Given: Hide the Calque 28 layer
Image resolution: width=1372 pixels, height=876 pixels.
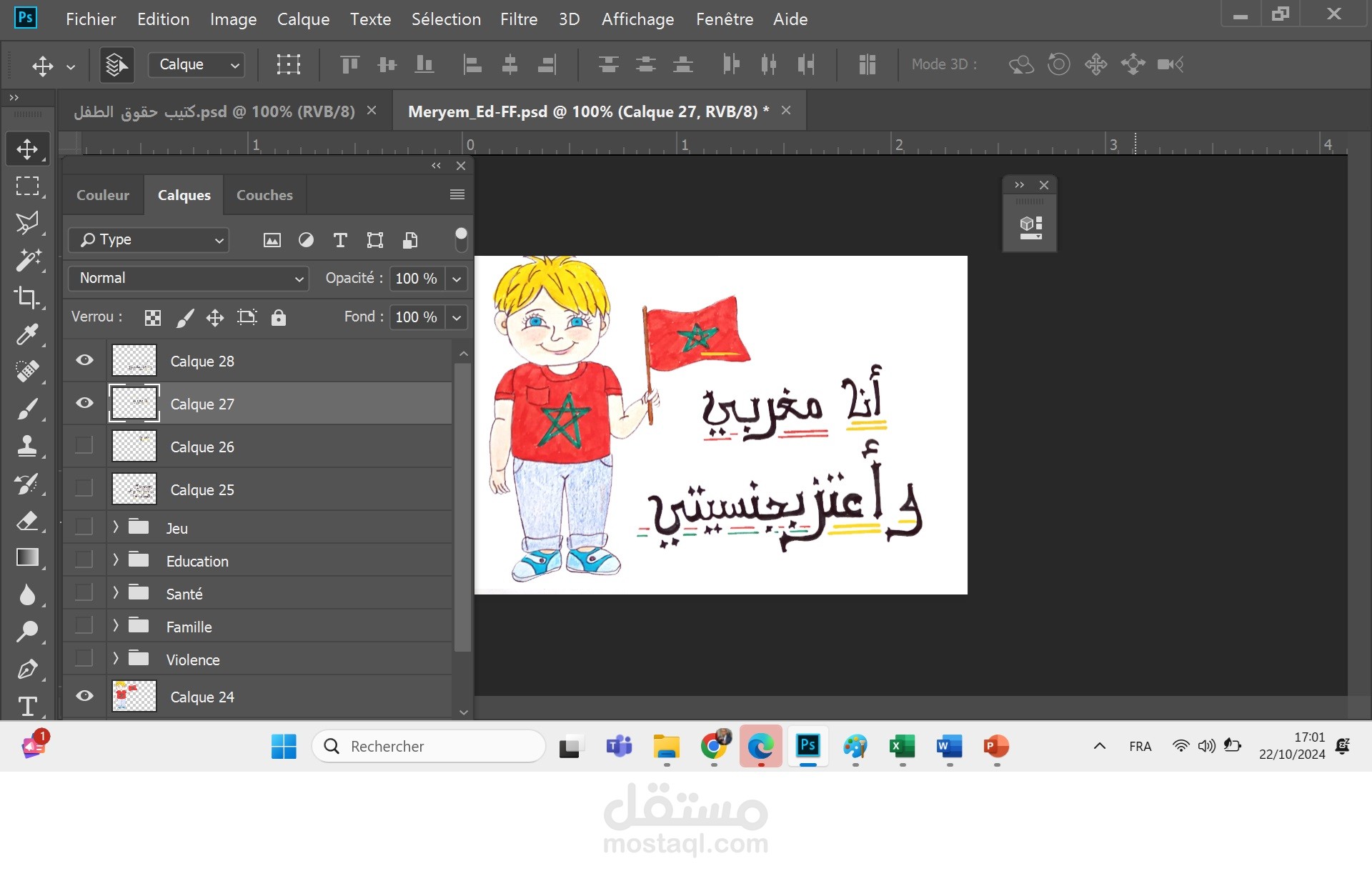Looking at the screenshot, I should pos(84,360).
